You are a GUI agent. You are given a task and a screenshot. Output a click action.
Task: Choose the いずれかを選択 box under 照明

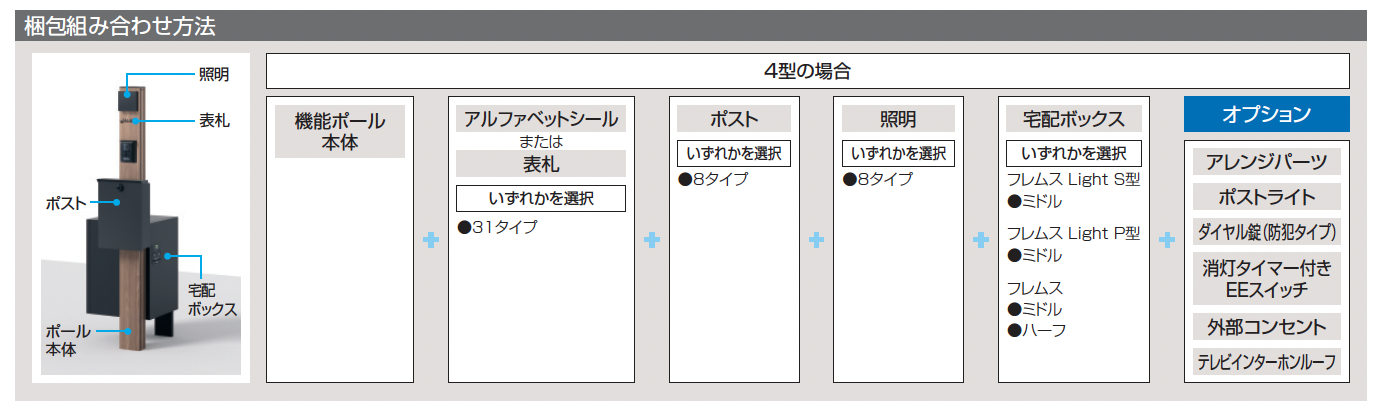(898, 154)
